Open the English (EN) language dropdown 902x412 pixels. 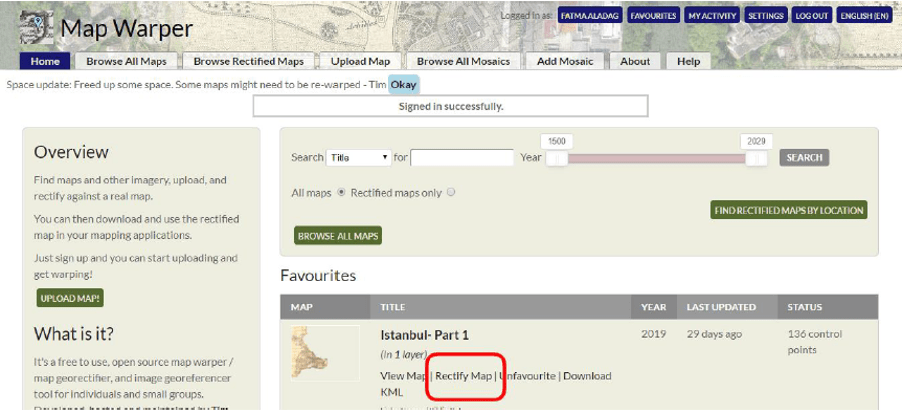coord(865,16)
